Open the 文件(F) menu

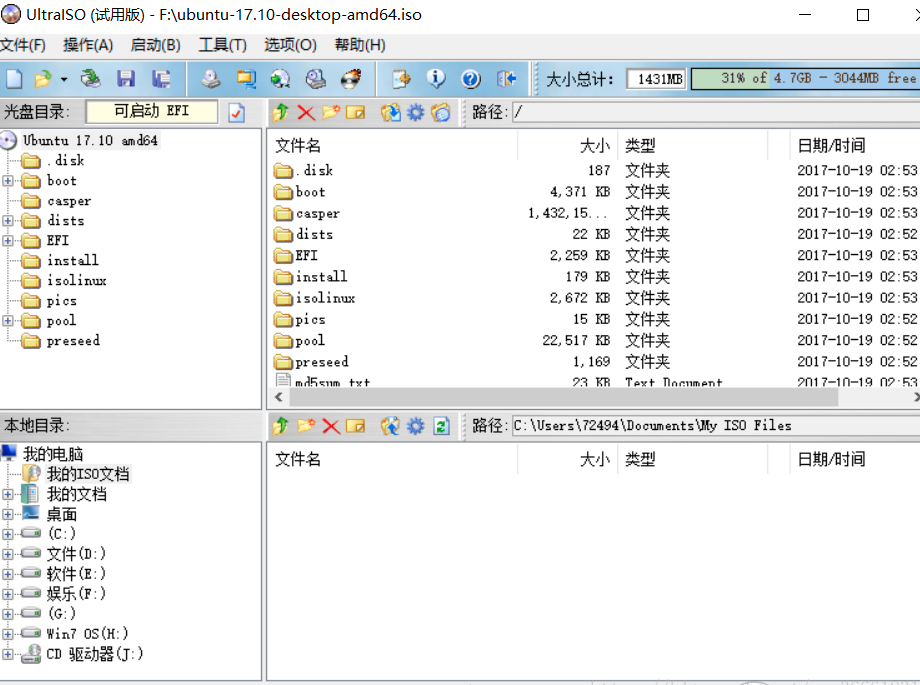click(22, 45)
